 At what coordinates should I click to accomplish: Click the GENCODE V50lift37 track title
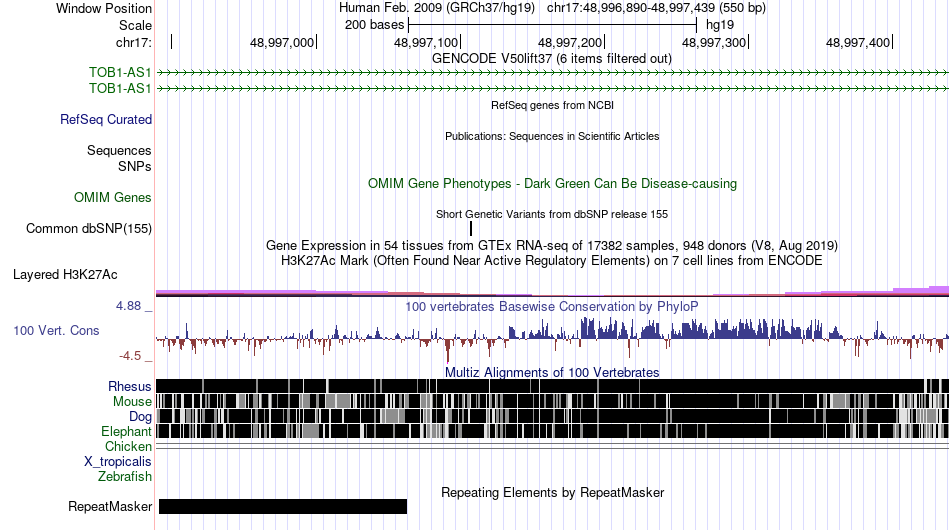552,59
